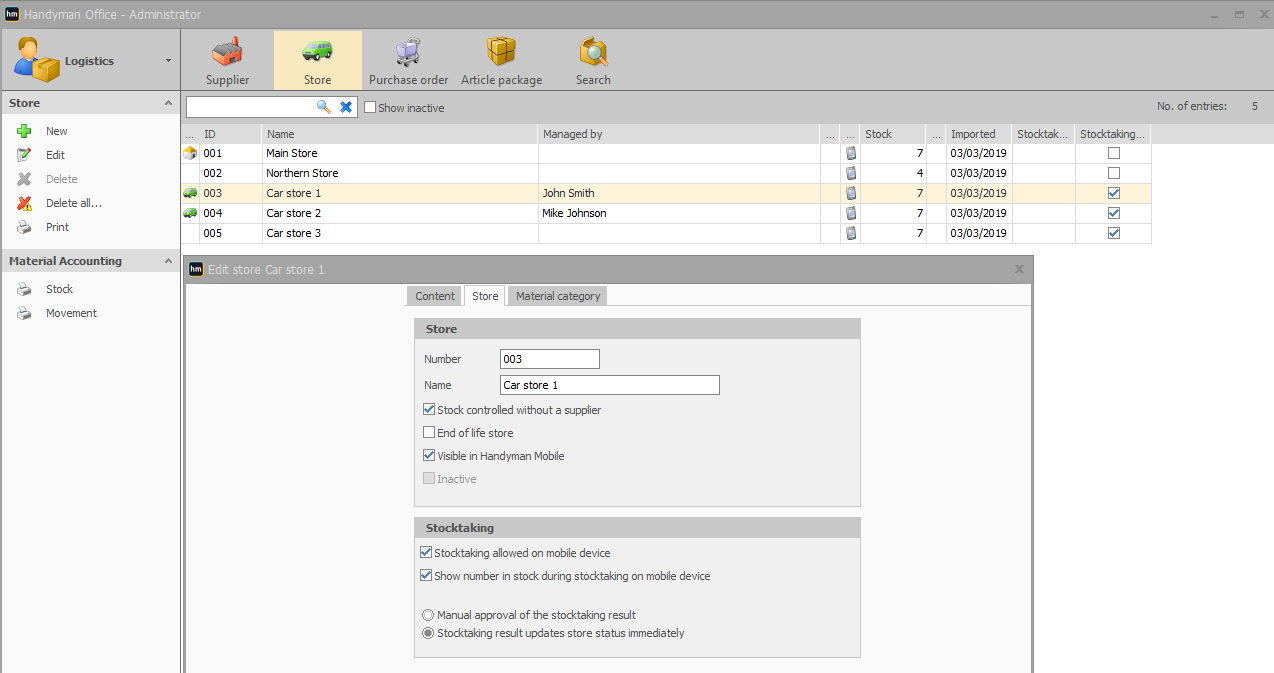Click mobile device icon in Main Store row

[851, 153]
